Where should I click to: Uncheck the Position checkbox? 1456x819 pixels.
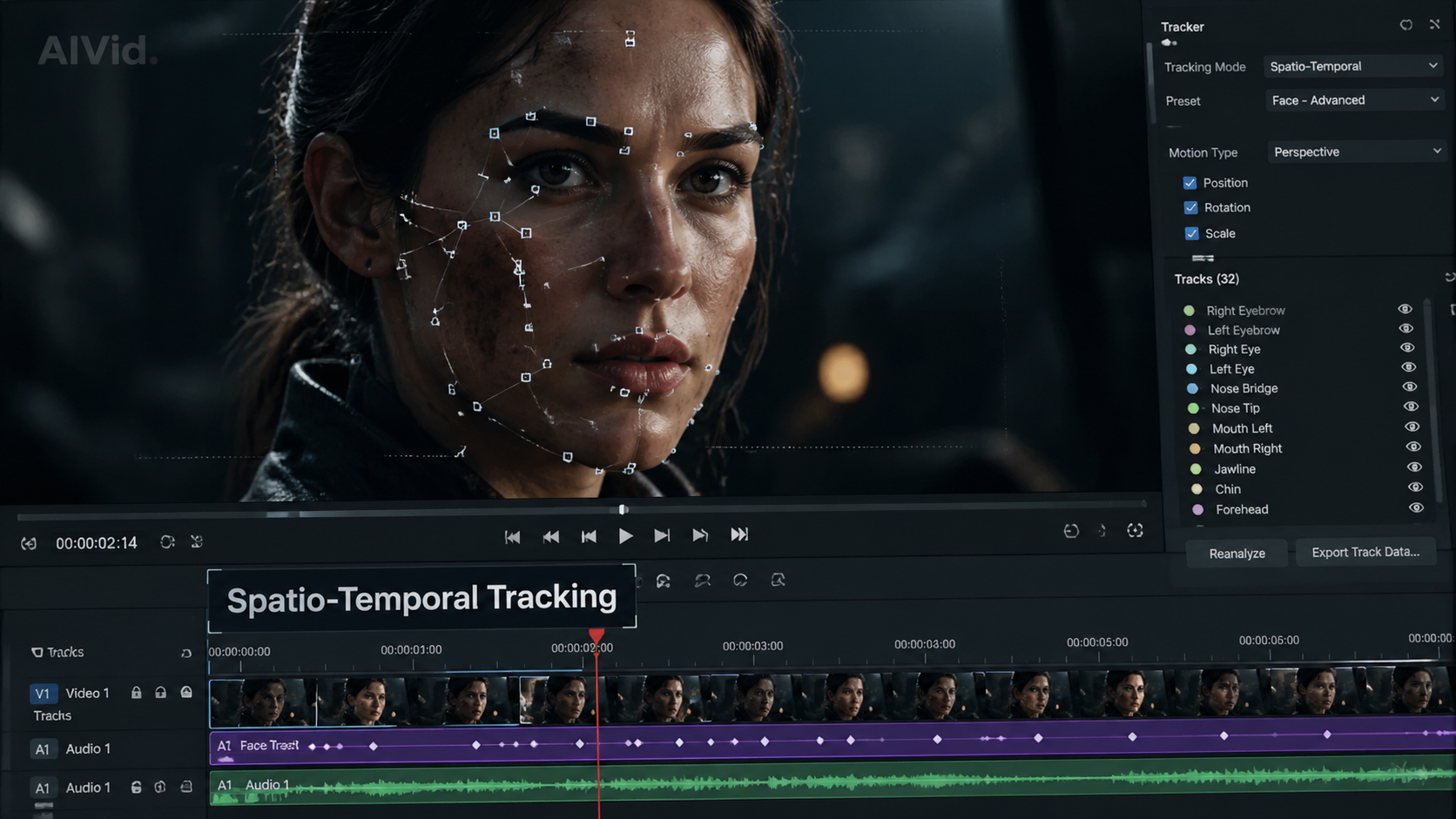[1190, 183]
